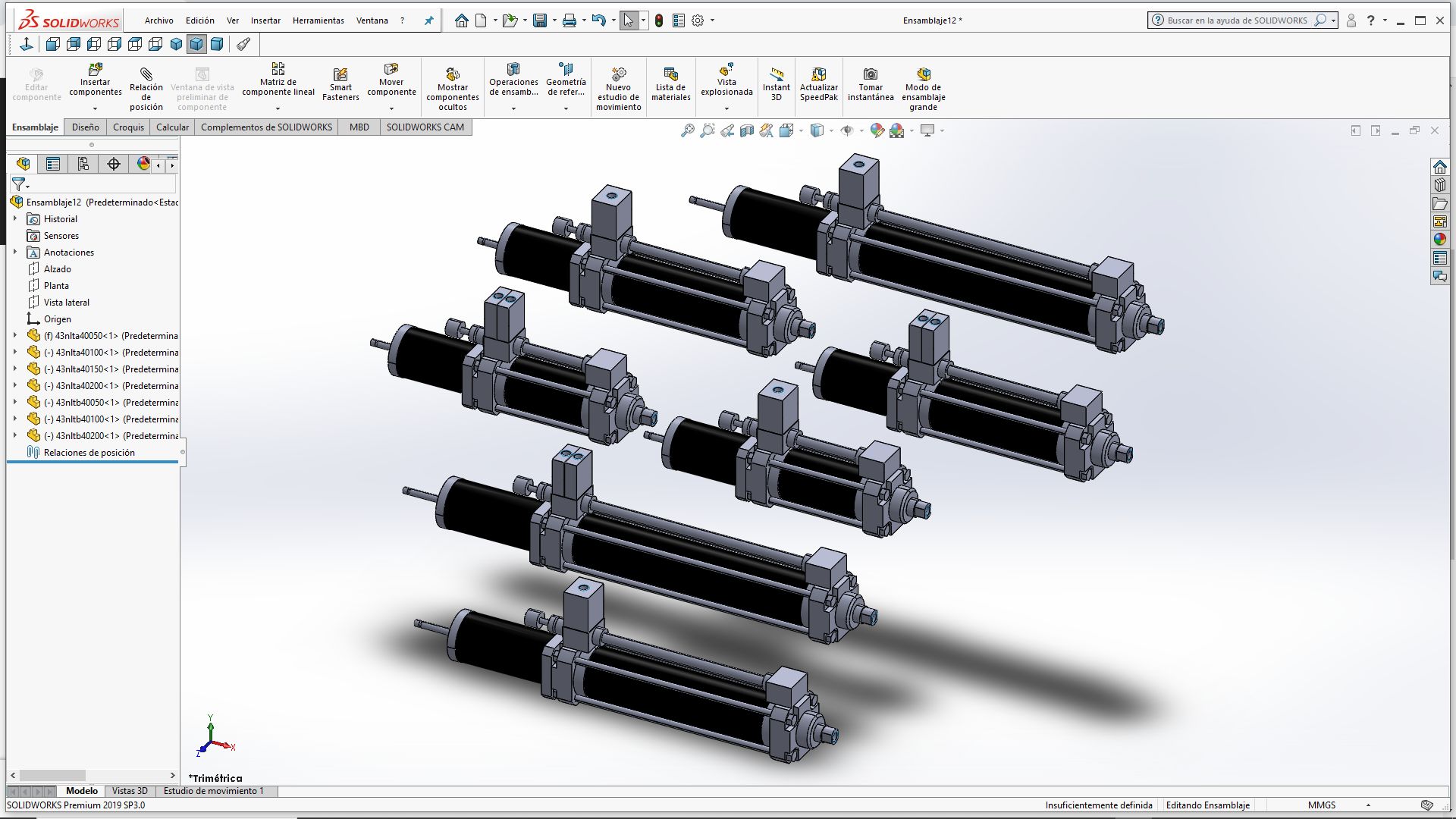Toggle Instant 3D mode
The width and height of the screenshot is (1456, 819).
click(776, 84)
